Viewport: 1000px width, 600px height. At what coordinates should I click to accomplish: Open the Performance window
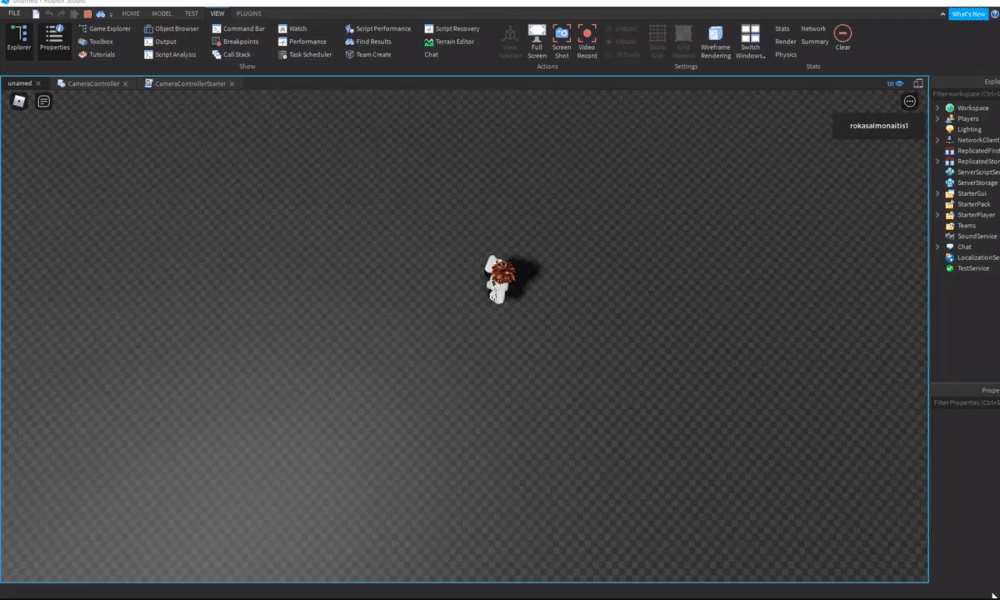point(302,41)
